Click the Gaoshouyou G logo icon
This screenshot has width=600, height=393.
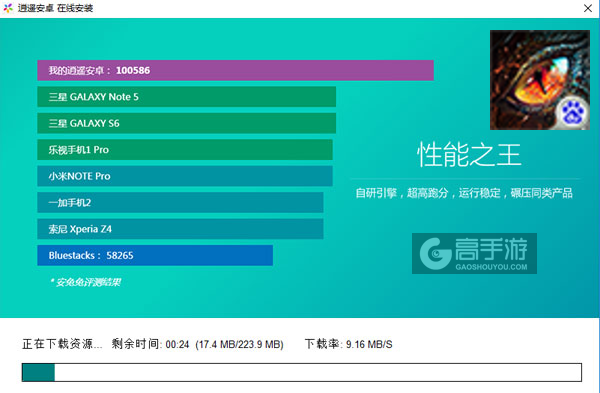coord(435,253)
